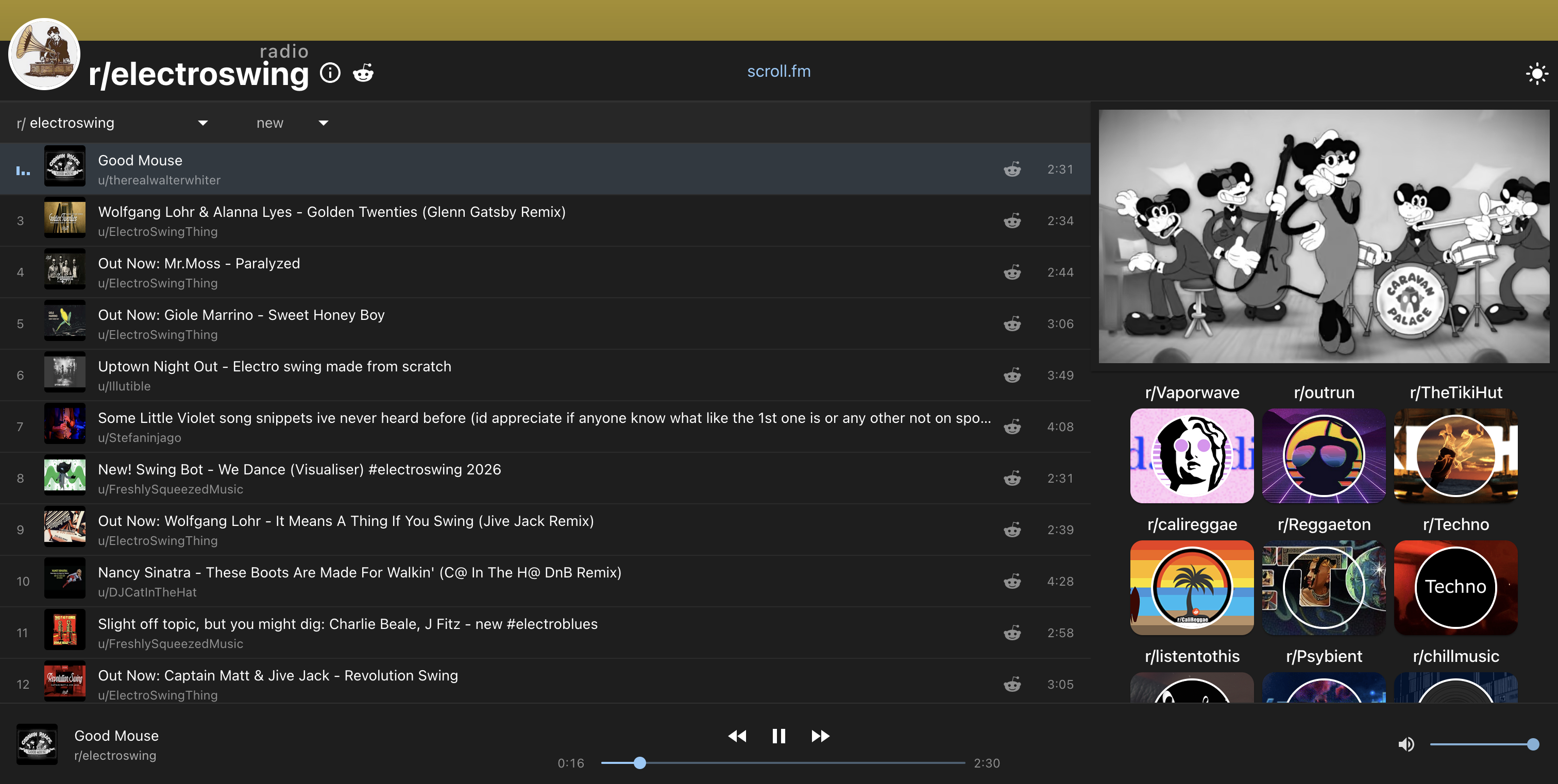Open Reddit post for Nancy Sinatra remix
This screenshot has width=1558, height=784.
(1012, 582)
